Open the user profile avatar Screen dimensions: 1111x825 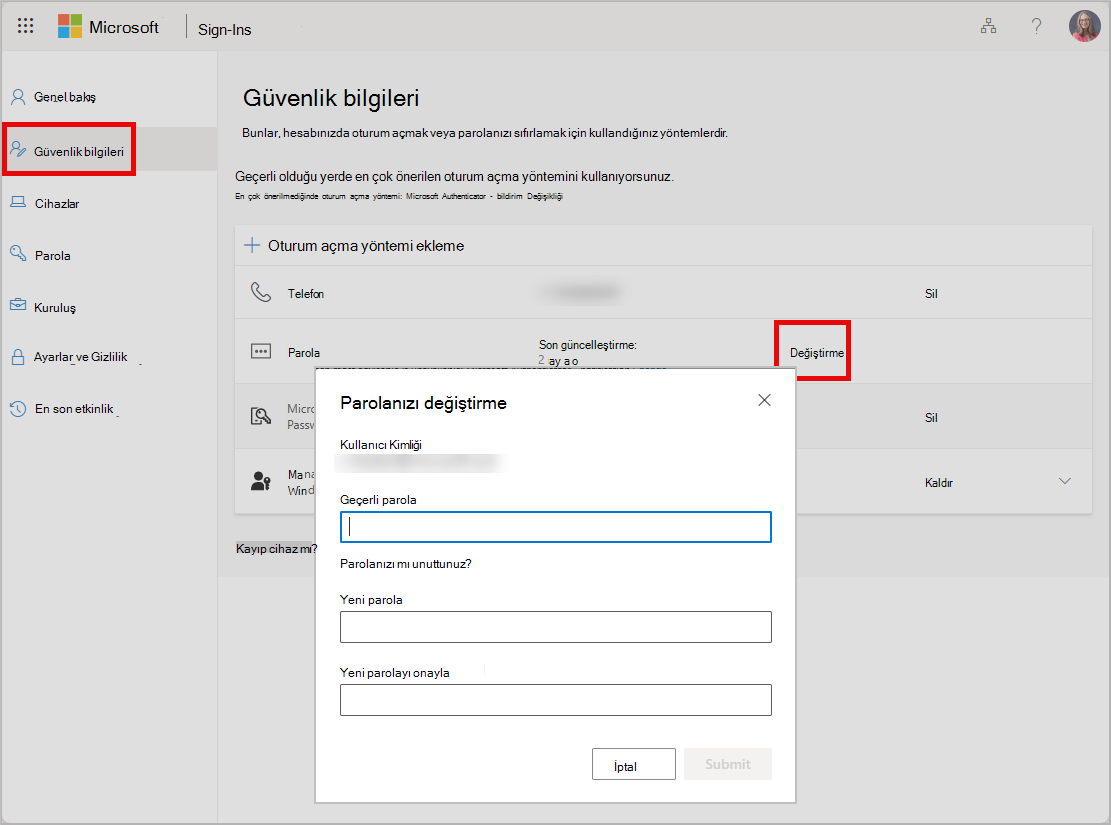point(1084,26)
